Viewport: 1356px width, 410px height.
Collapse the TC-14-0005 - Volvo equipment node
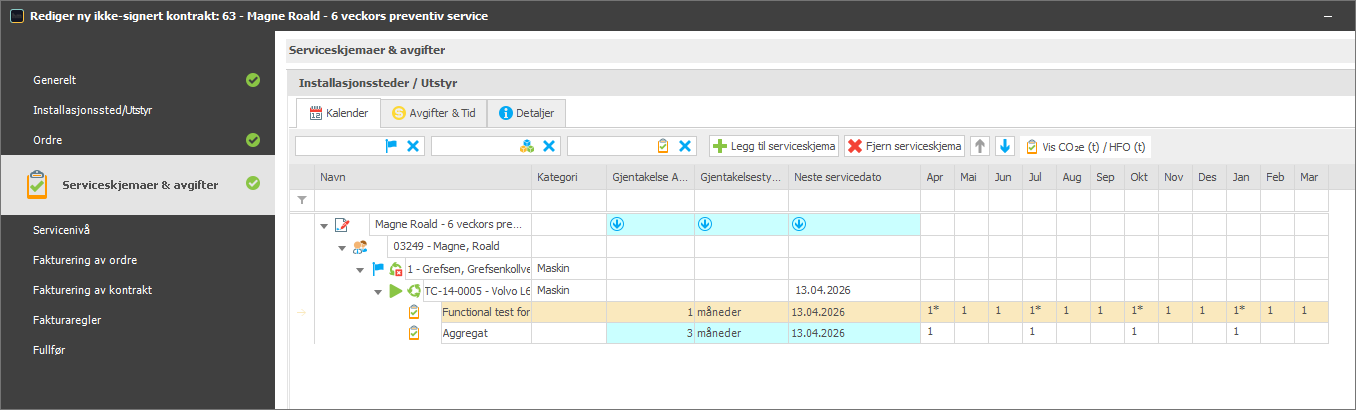tap(378, 292)
